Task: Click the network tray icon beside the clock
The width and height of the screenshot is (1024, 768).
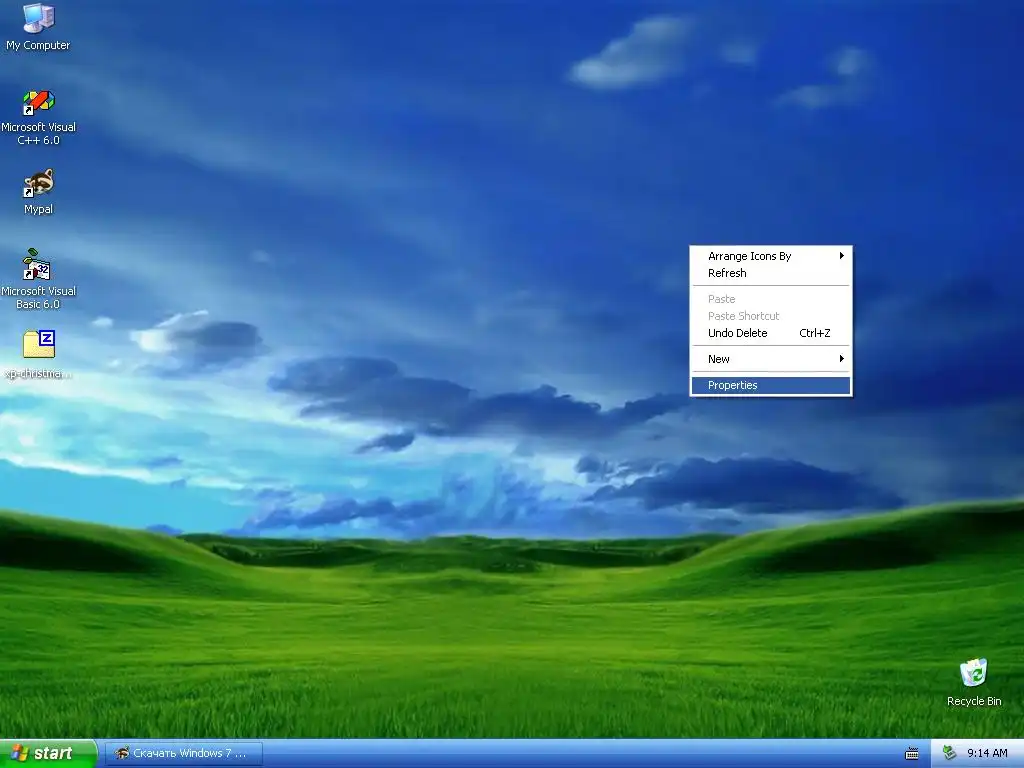Action: (x=949, y=753)
